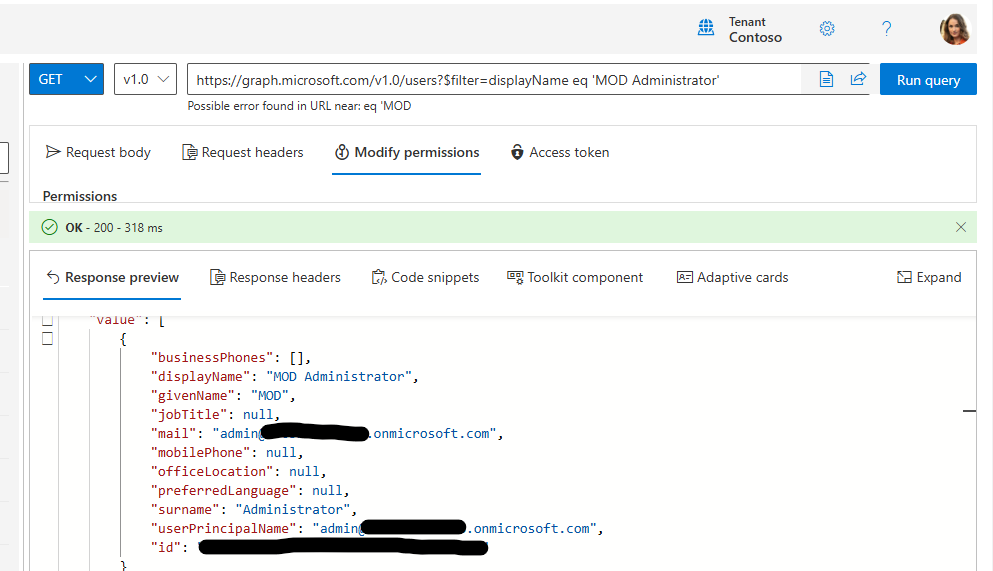
Task: Open the Adaptive cards tab
Action: 732,278
